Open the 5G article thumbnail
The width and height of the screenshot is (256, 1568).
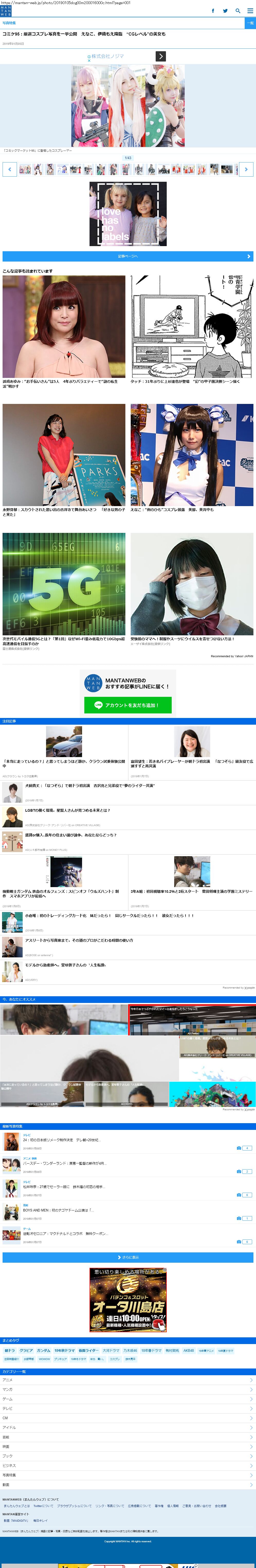point(64,584)
